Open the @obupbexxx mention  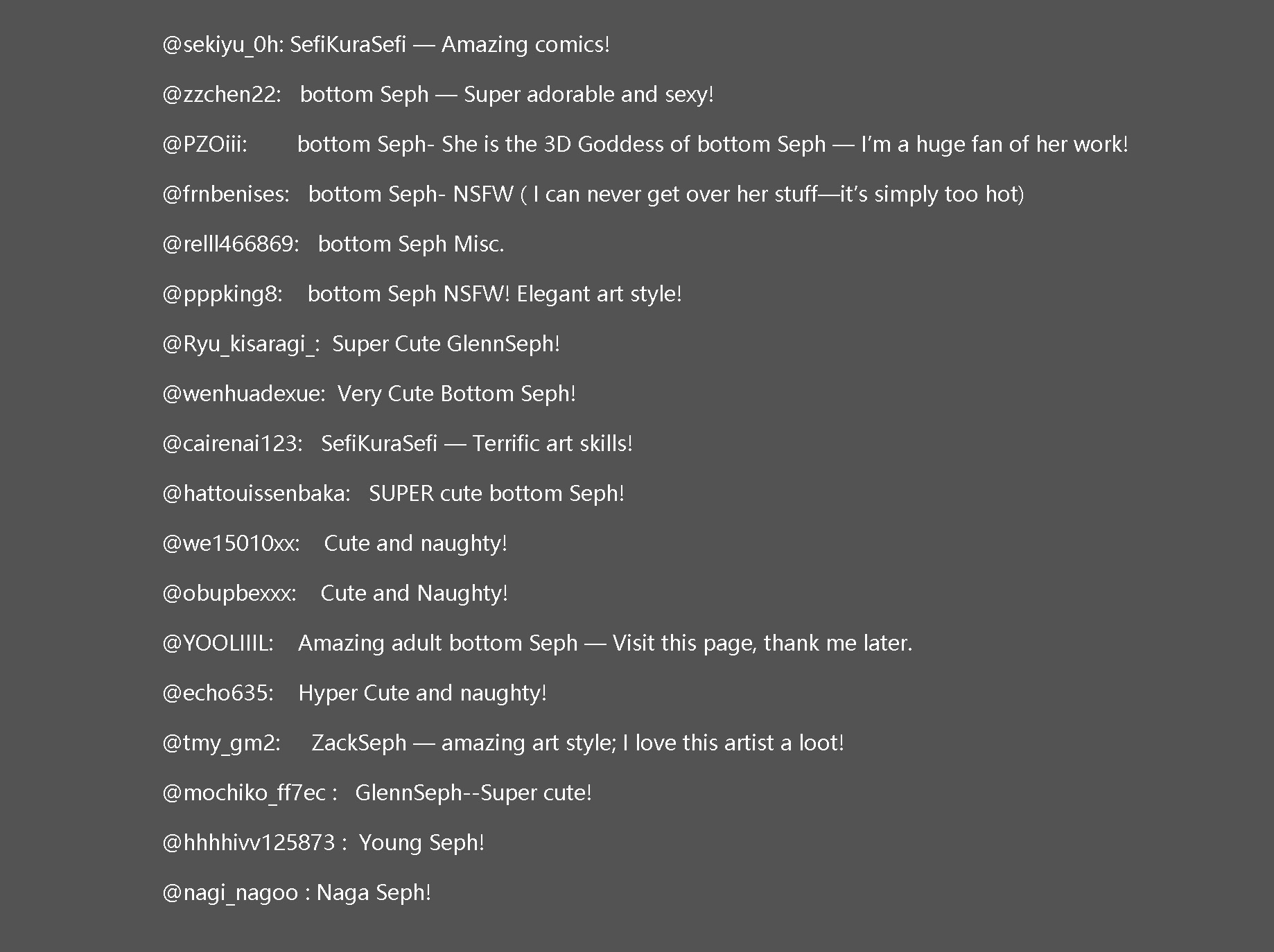tap(228, 594)
